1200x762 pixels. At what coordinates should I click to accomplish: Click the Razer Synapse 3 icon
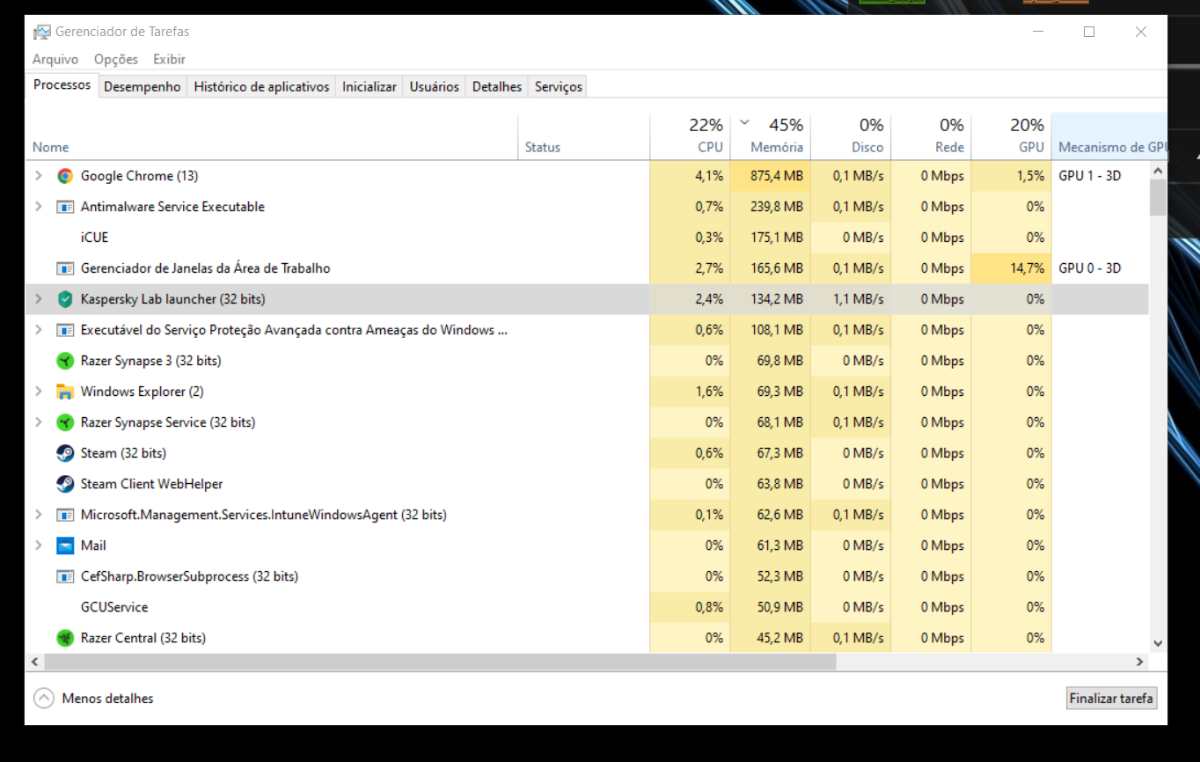point(65,361)
